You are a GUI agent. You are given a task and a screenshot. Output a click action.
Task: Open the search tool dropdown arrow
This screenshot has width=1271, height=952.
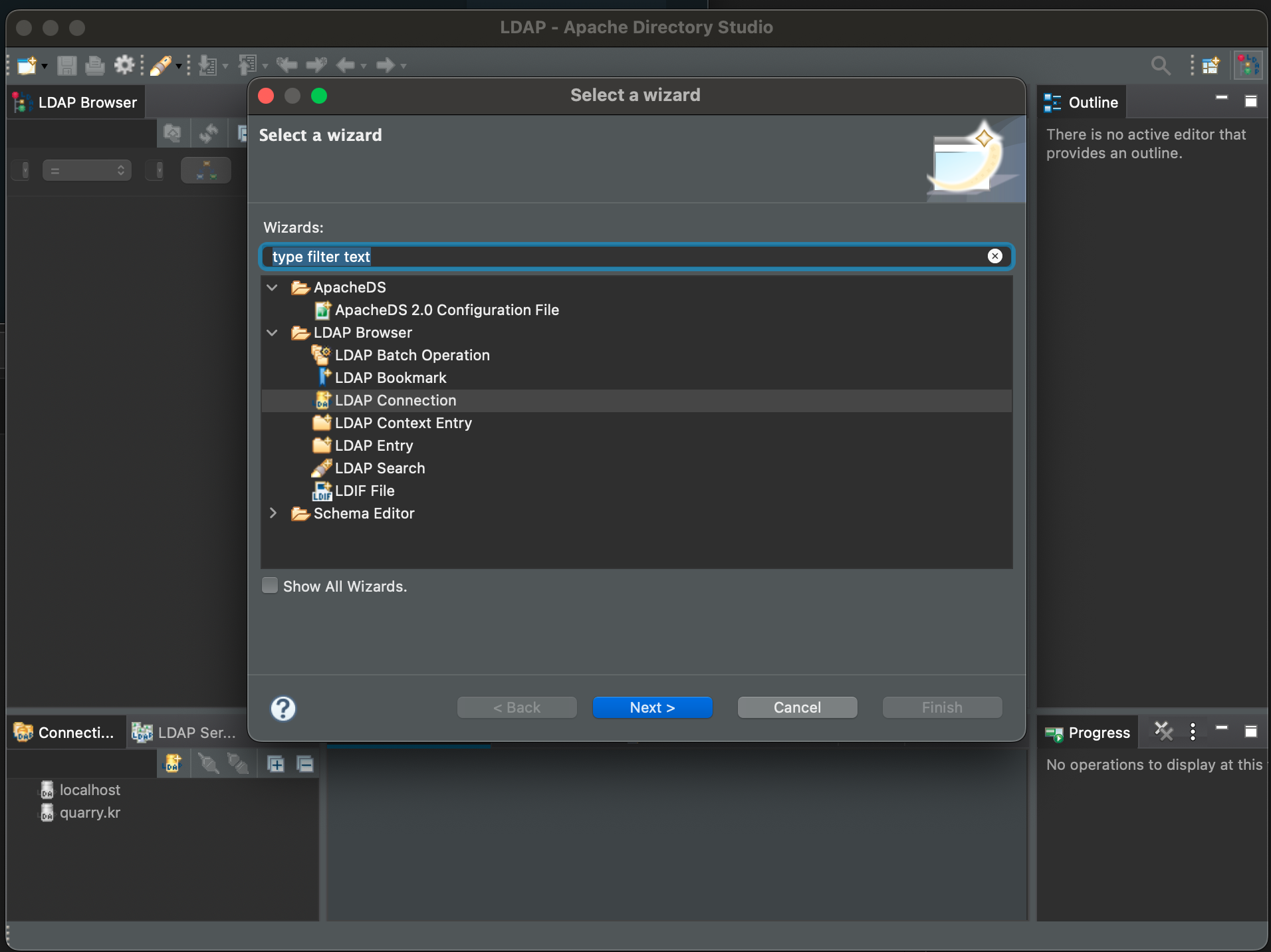pos(178,66)
